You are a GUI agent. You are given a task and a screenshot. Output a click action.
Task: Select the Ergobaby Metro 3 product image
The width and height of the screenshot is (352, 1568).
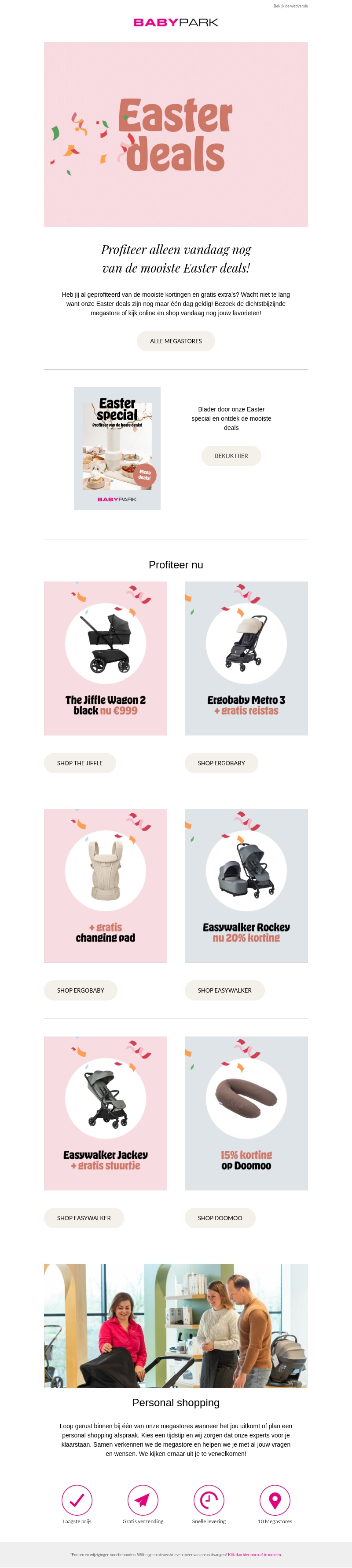pos(246,658)
